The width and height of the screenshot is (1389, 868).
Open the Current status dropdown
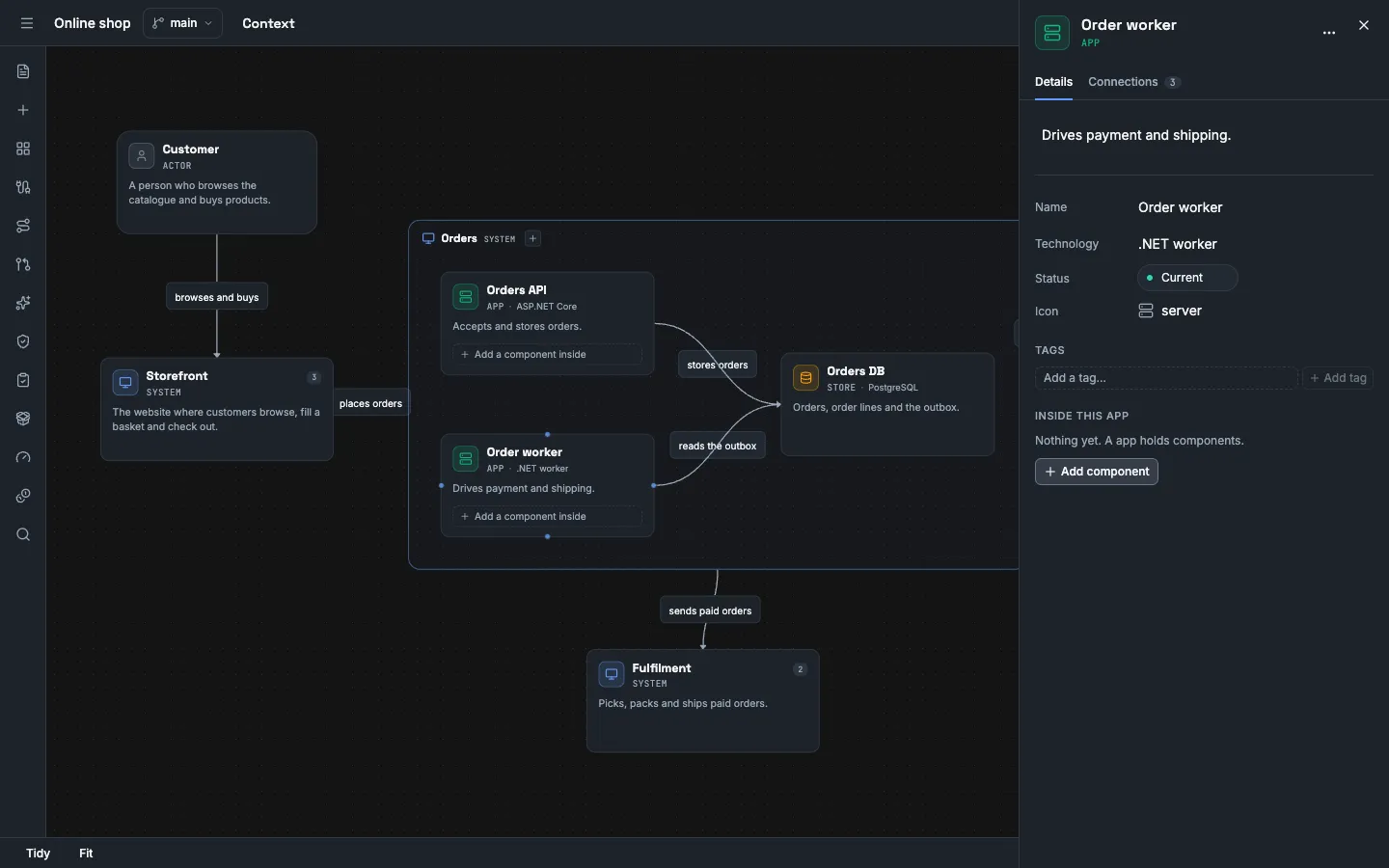click(1187, 278)
